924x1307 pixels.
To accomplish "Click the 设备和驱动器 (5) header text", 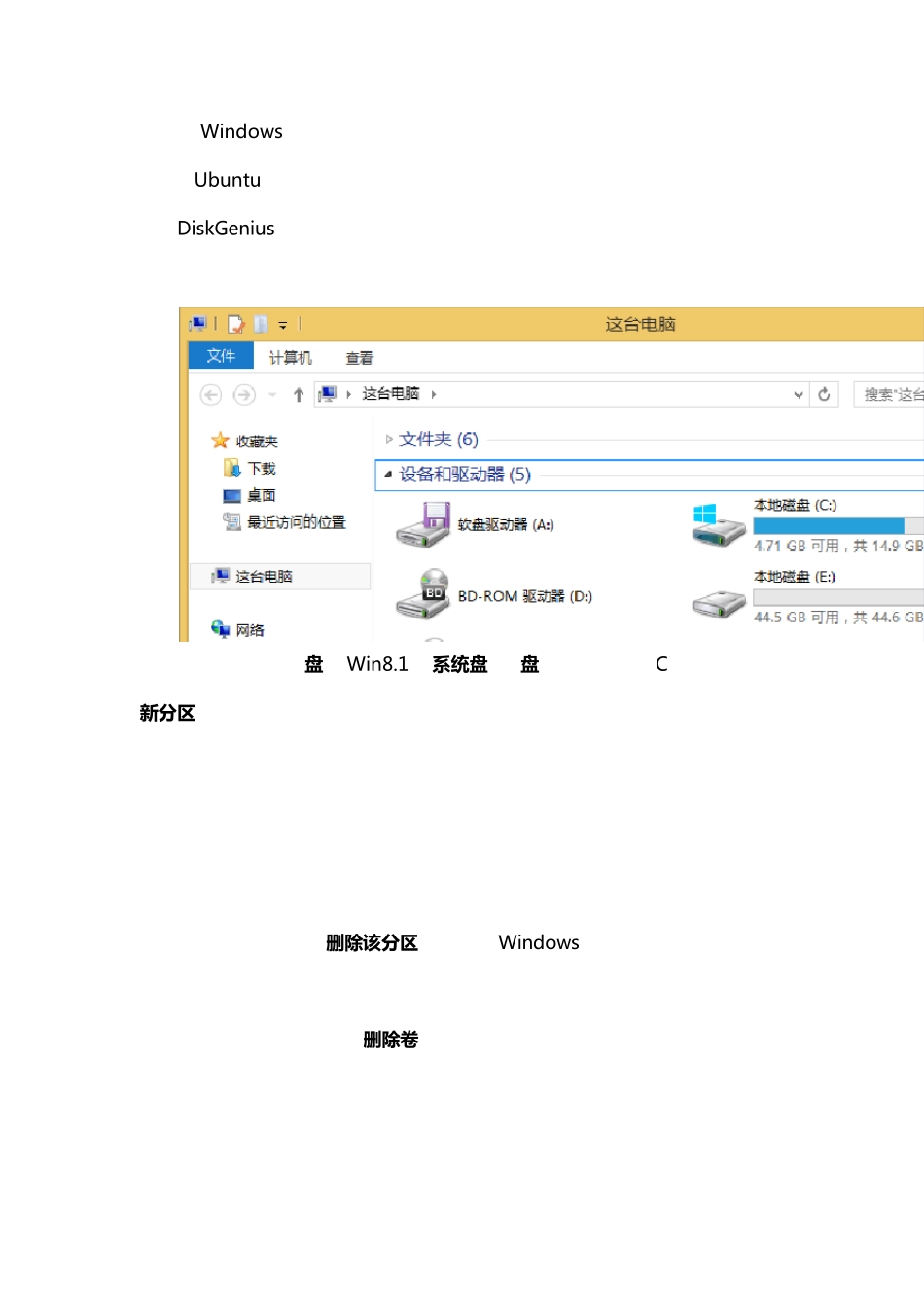I will pos(465,475).
